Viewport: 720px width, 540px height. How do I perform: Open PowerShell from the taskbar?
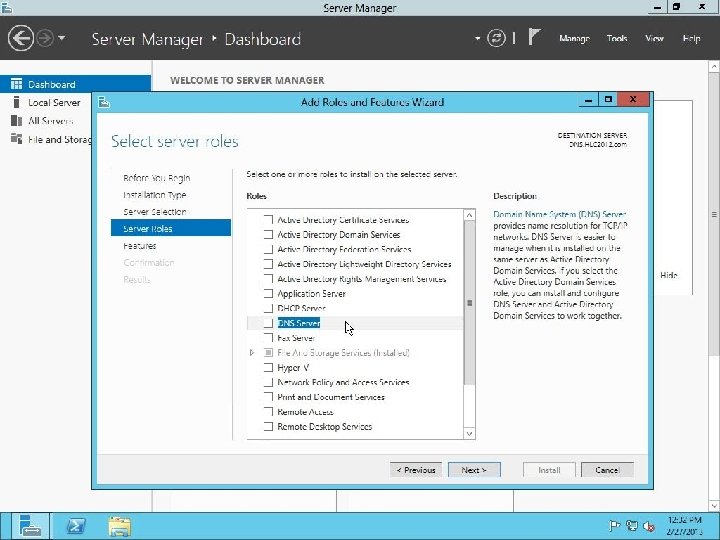tap(76, 526)
